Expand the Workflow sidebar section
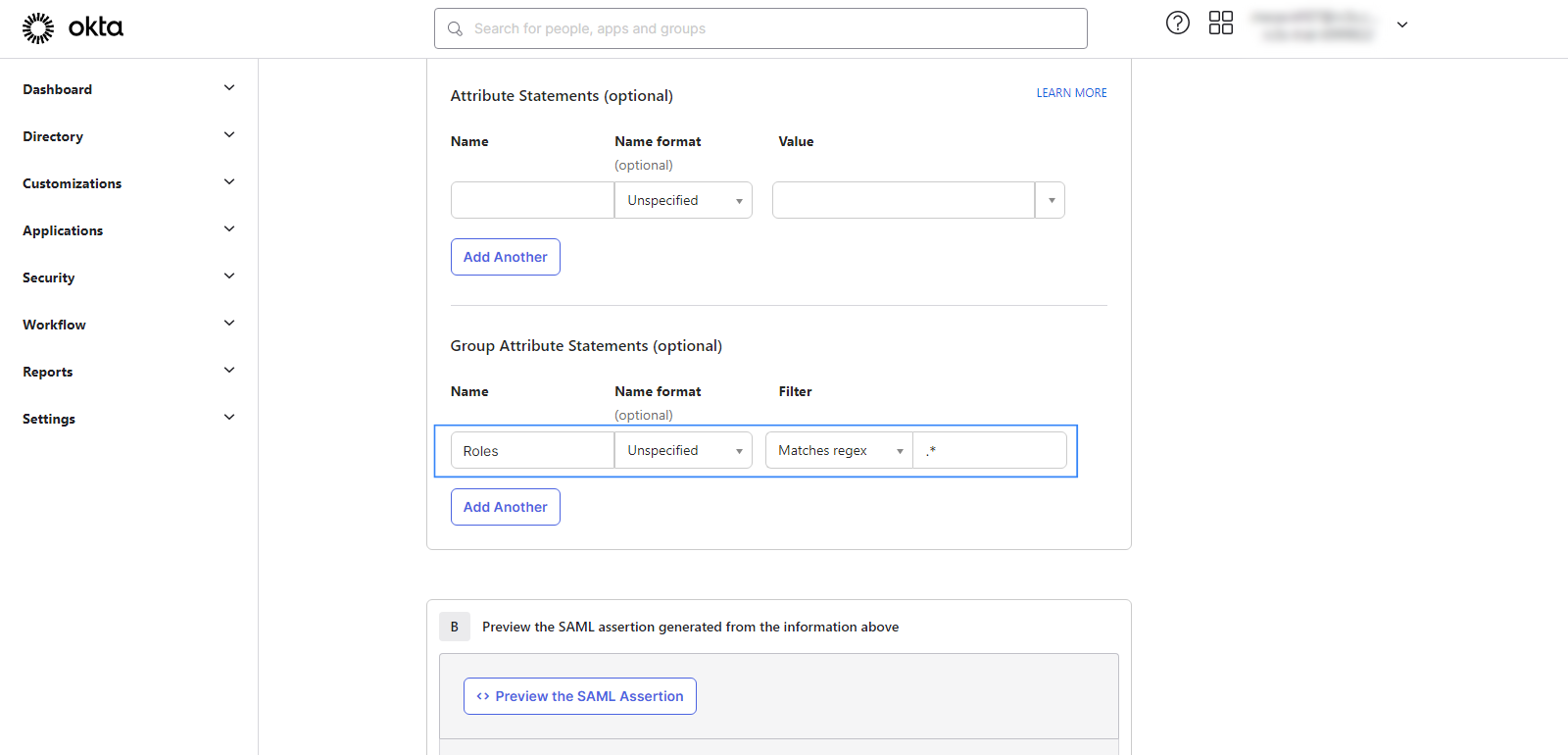The height and width of the screenshot is (755, 1568). click(x=228, y=324)
